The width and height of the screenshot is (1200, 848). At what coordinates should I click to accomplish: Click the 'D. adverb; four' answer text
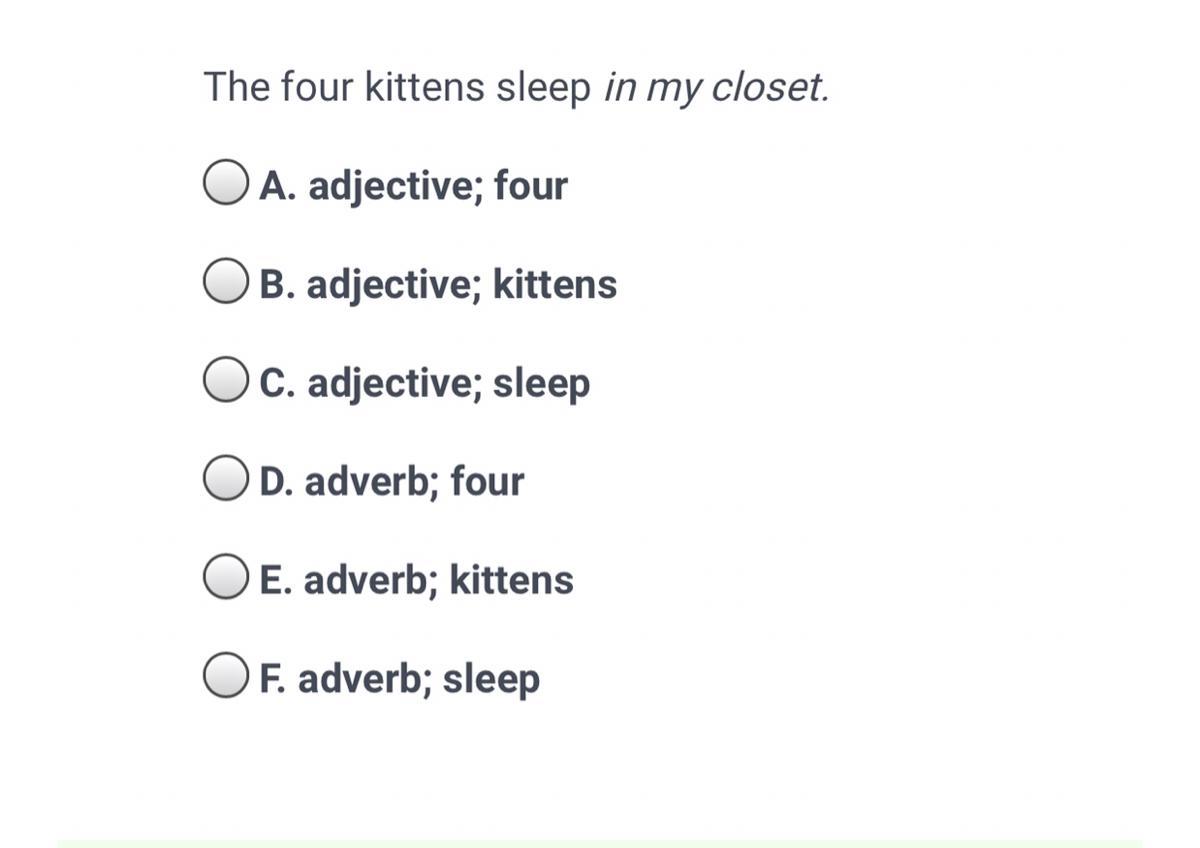pos(391,481)
